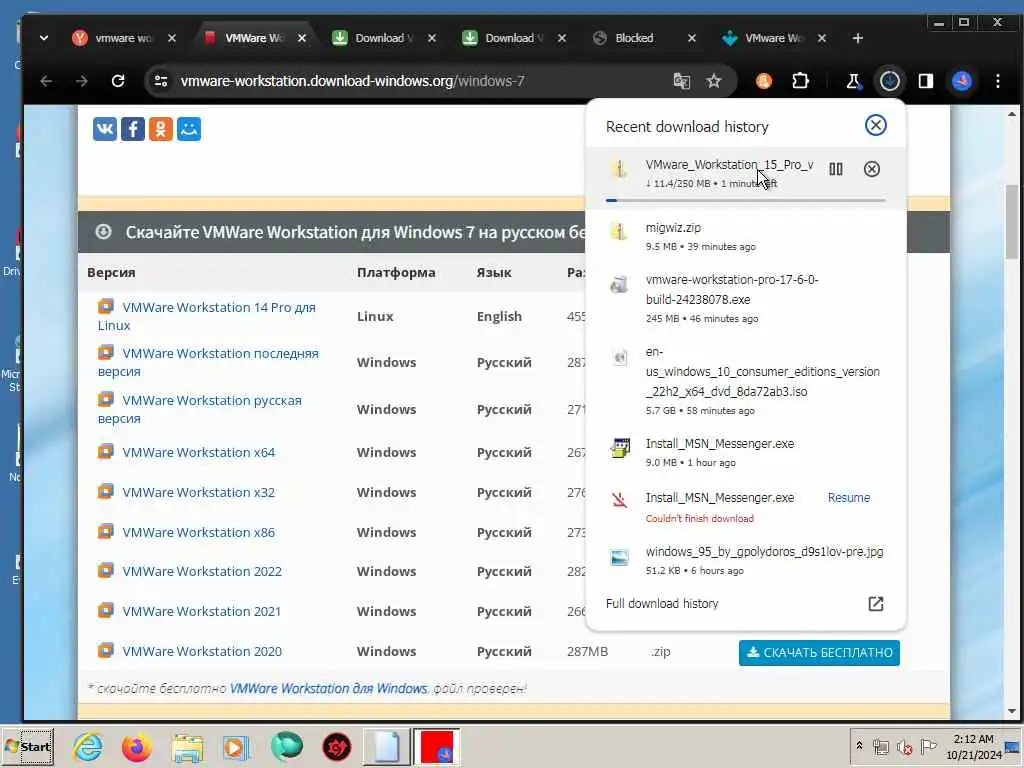The height and width of the screenshot is (768, 1024).
Task: Open Full download history
Action: tap(662, 603)
